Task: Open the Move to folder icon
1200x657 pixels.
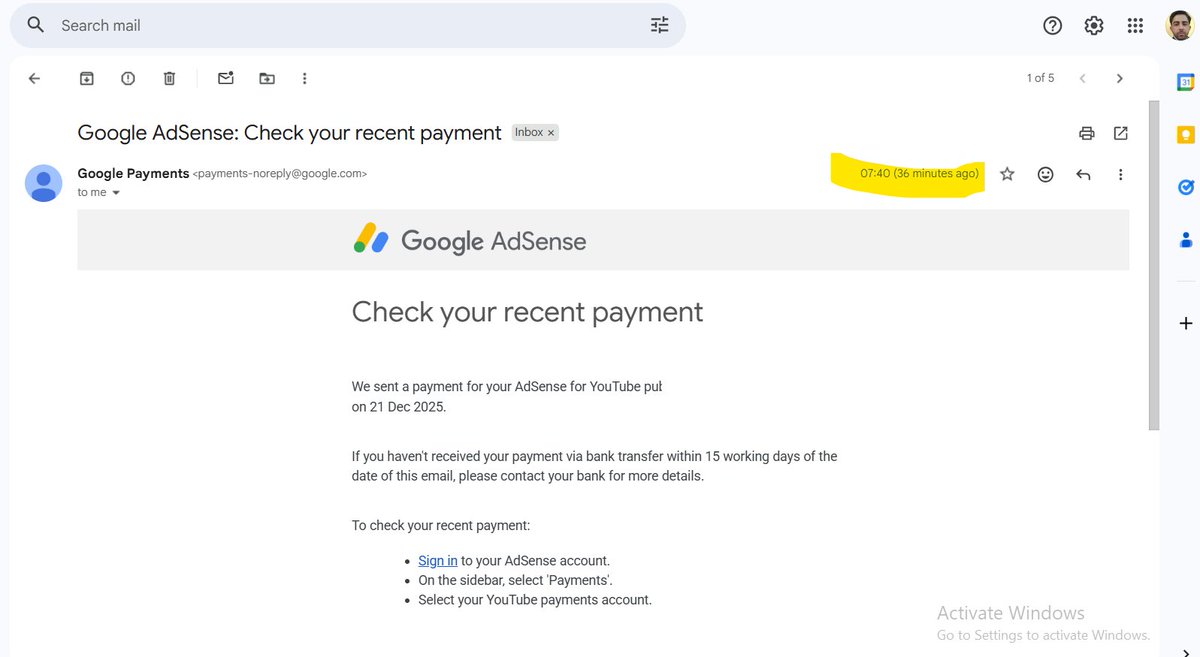Action: [x=267, y=78]
